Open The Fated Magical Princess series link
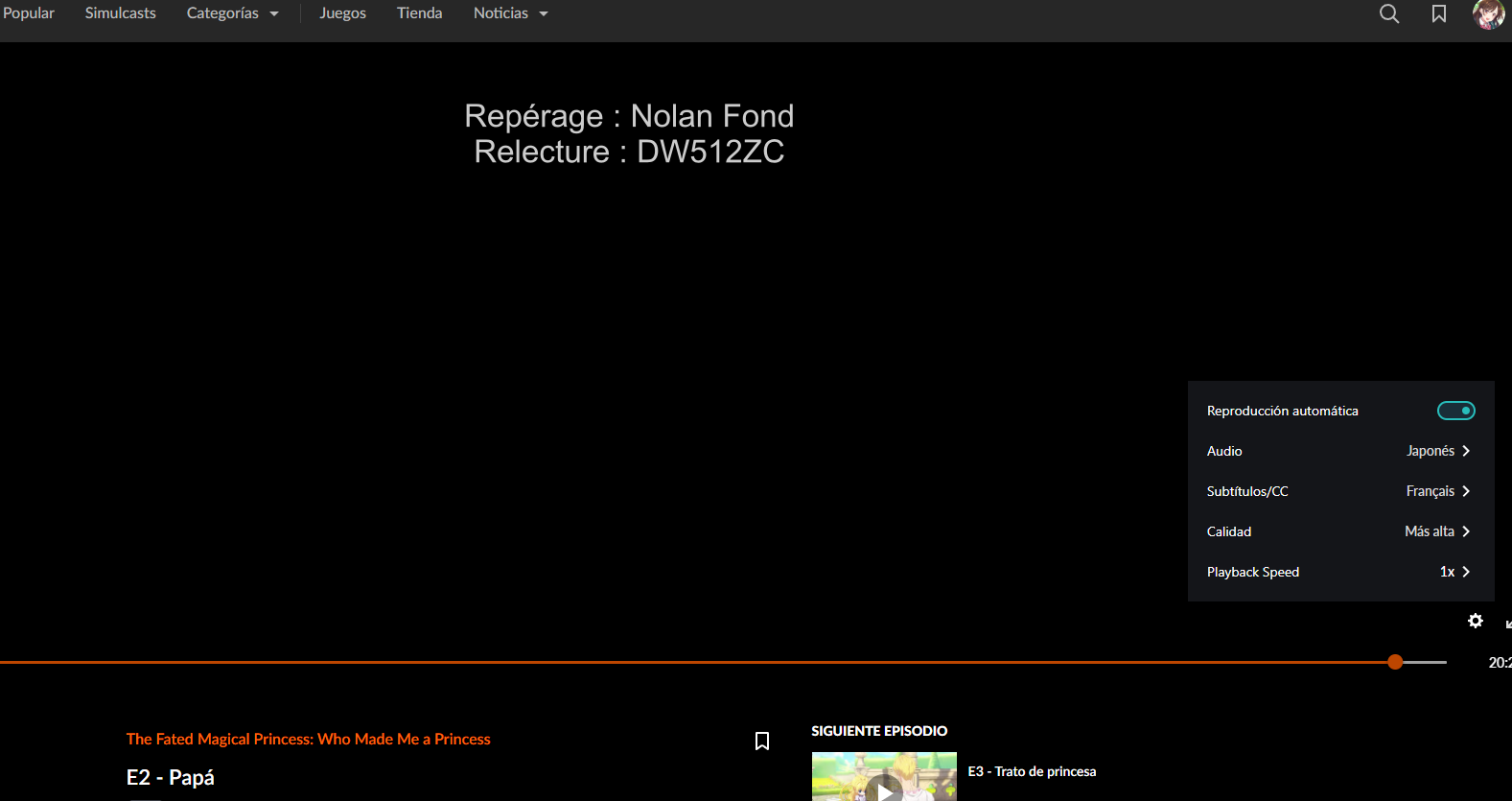The width and height of the screenshot is (1512, 801). [308, 739]
